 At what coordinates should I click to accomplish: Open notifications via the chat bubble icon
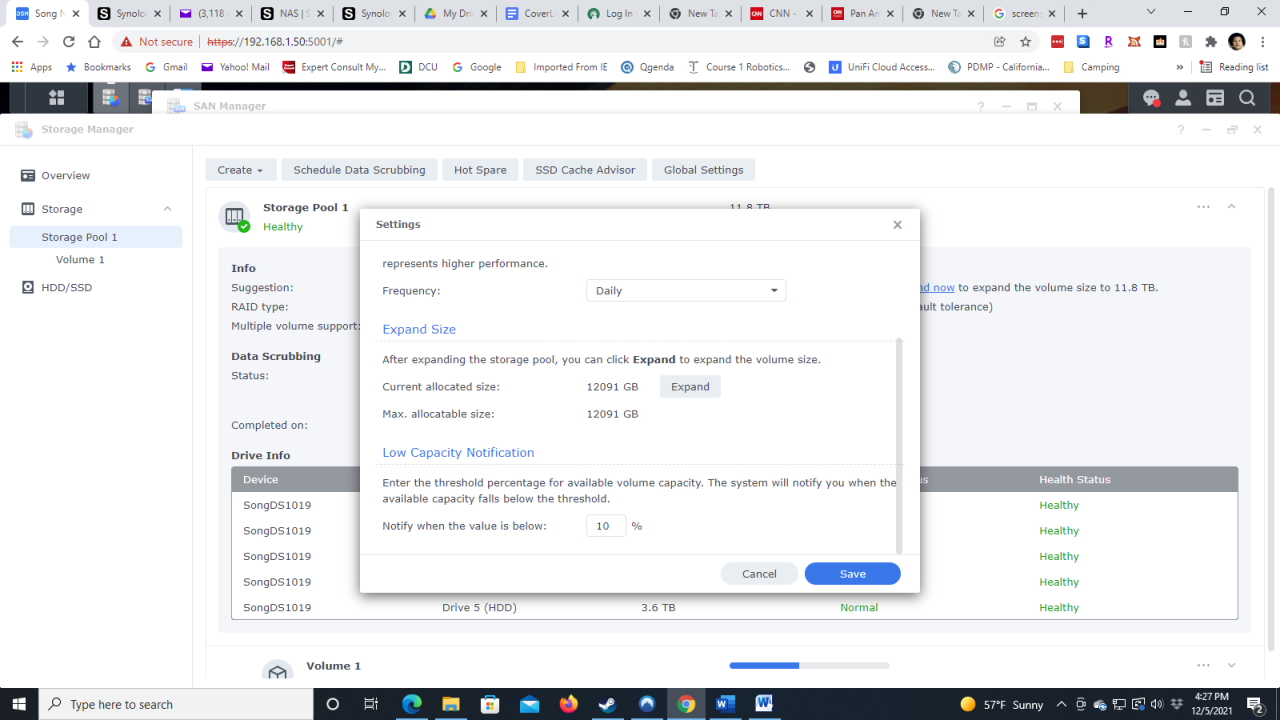coord(1151,97)
